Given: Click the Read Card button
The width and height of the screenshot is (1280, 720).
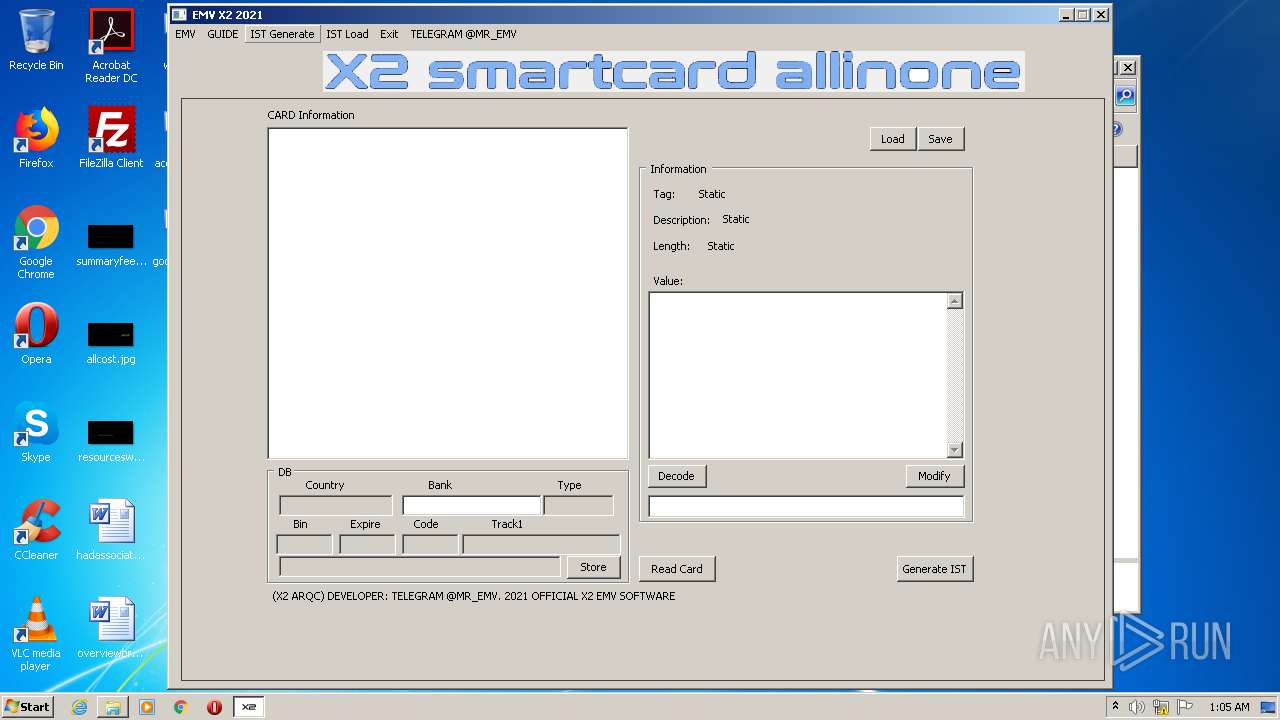Looking at the screenshot, I should (677, 569).
